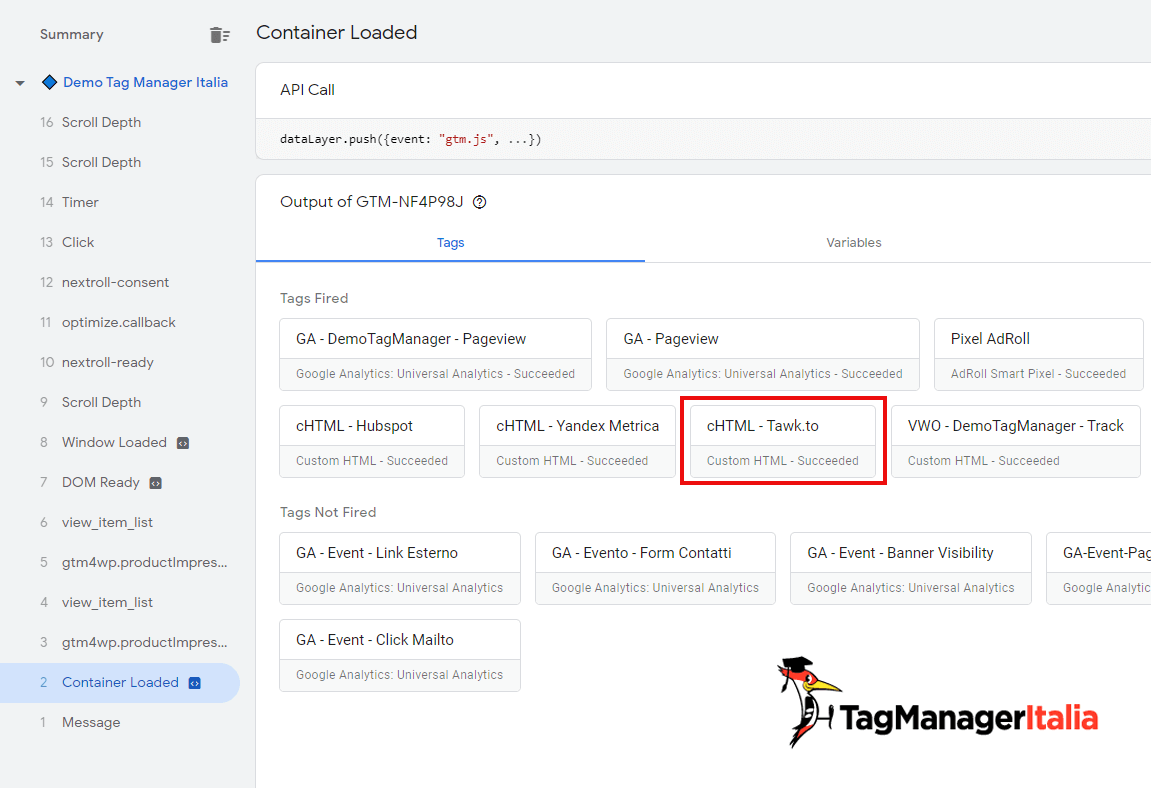Open the cHTML - Yandex Metrica tag card
This screenshot has height=788, width=1151.
click(577, 441)
